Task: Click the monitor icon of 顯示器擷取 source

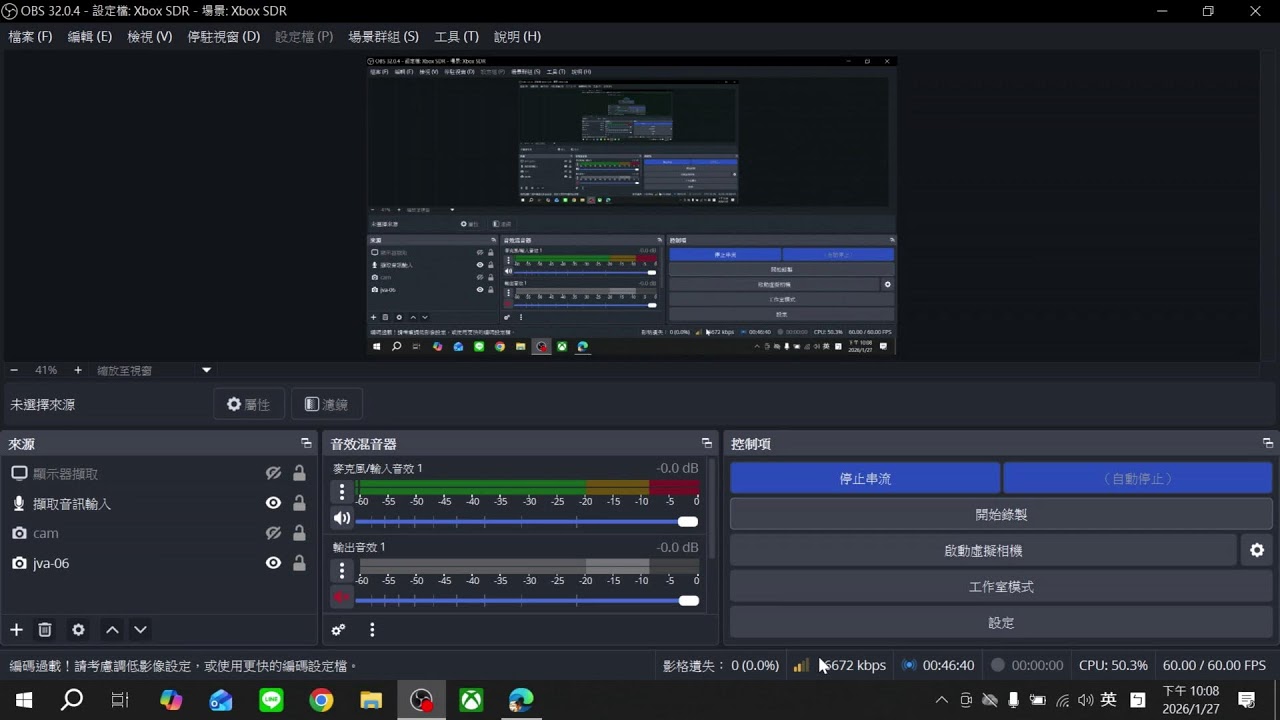Action: tap(19, 474)
